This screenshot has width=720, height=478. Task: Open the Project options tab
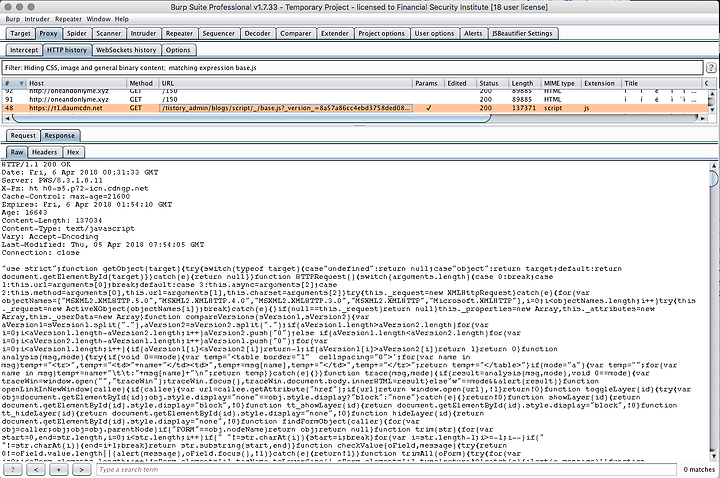(x=381, y=34)
